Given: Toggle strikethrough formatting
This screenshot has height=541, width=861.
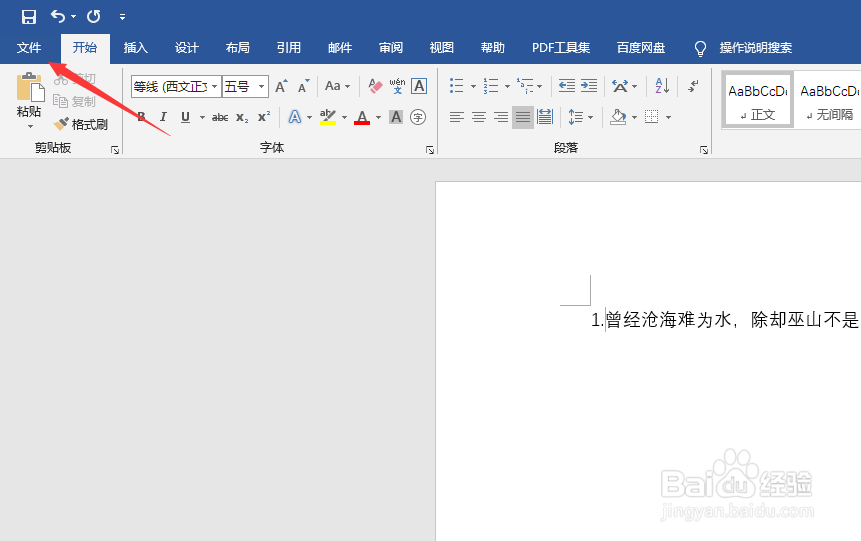Looking at the screenshot, I should (220, 117).
